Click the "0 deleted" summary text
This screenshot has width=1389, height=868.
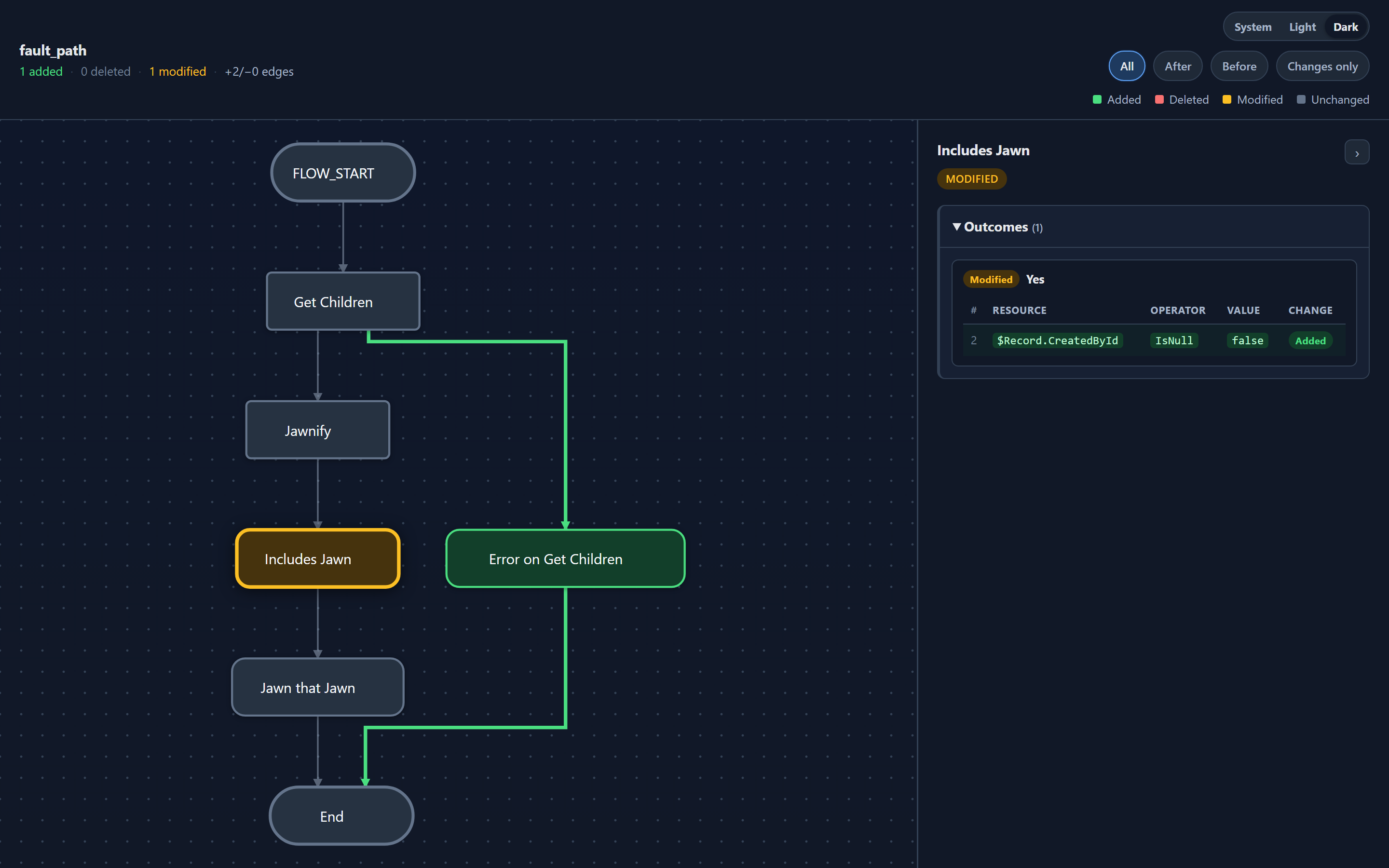click(106, 71)
